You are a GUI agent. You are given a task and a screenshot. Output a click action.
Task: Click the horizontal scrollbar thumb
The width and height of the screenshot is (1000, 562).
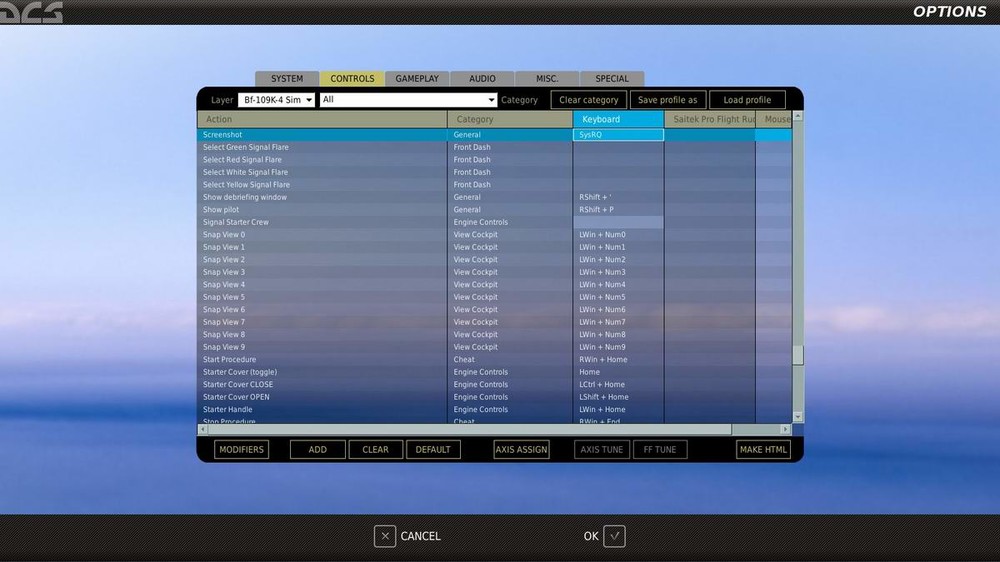click(469, 429)
